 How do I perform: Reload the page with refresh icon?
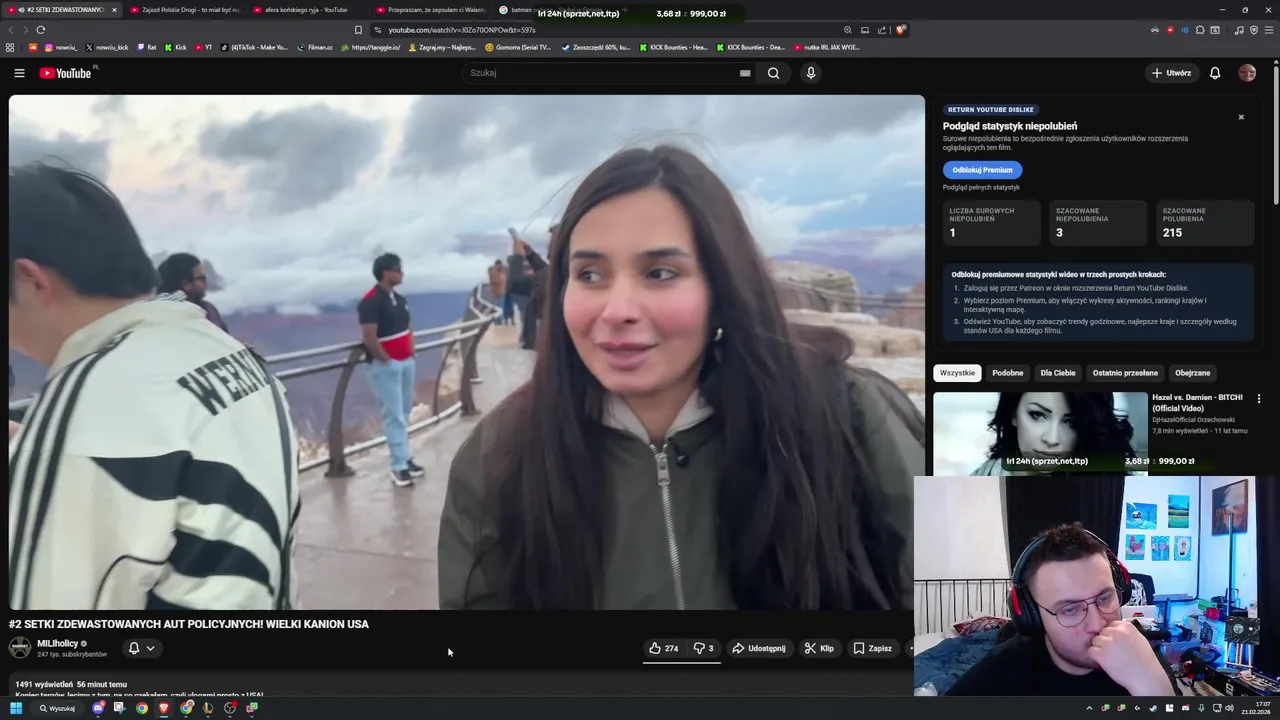[x=41, y=30]
